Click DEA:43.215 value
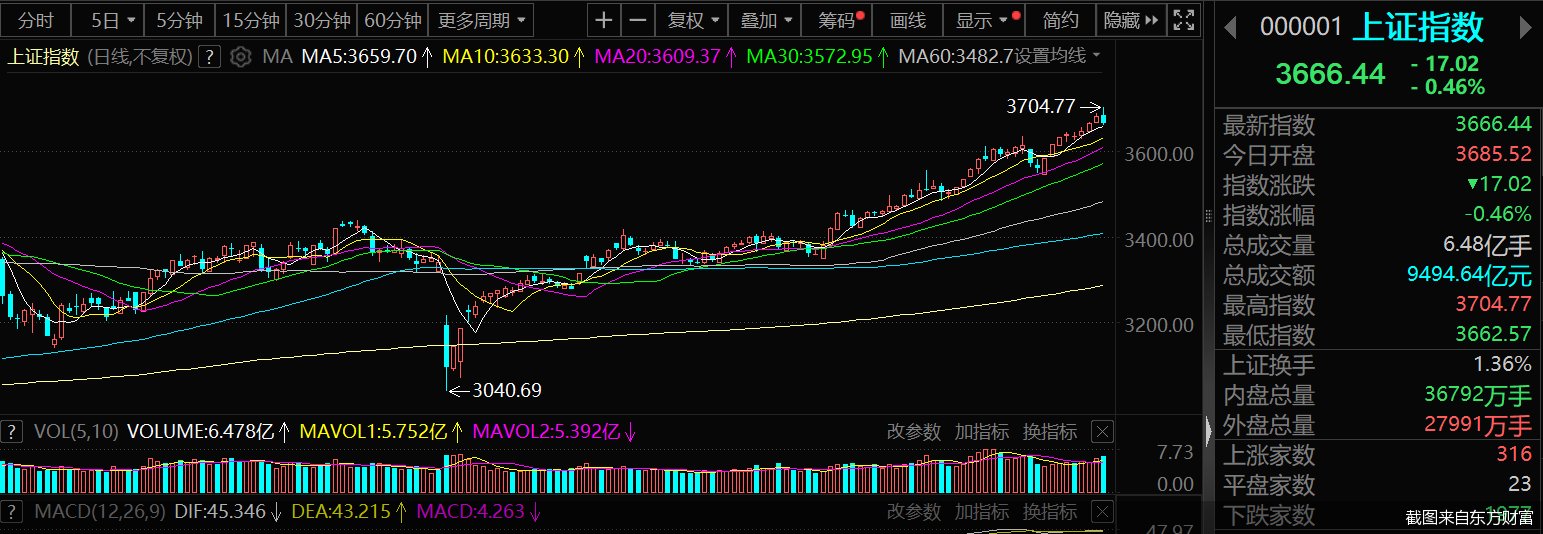This screenshot has height=534, width=1543. pyautogui.click(x=339, y=512)
